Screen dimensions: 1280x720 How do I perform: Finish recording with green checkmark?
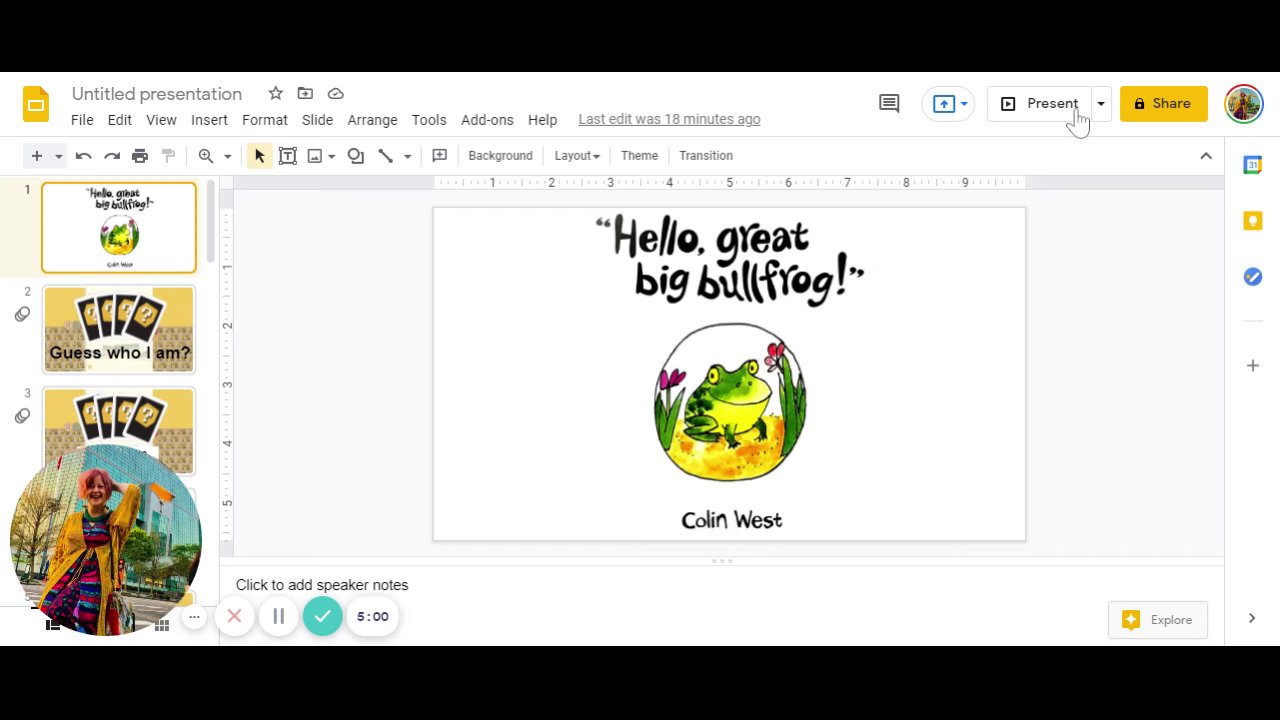click(x=322, y=617)
